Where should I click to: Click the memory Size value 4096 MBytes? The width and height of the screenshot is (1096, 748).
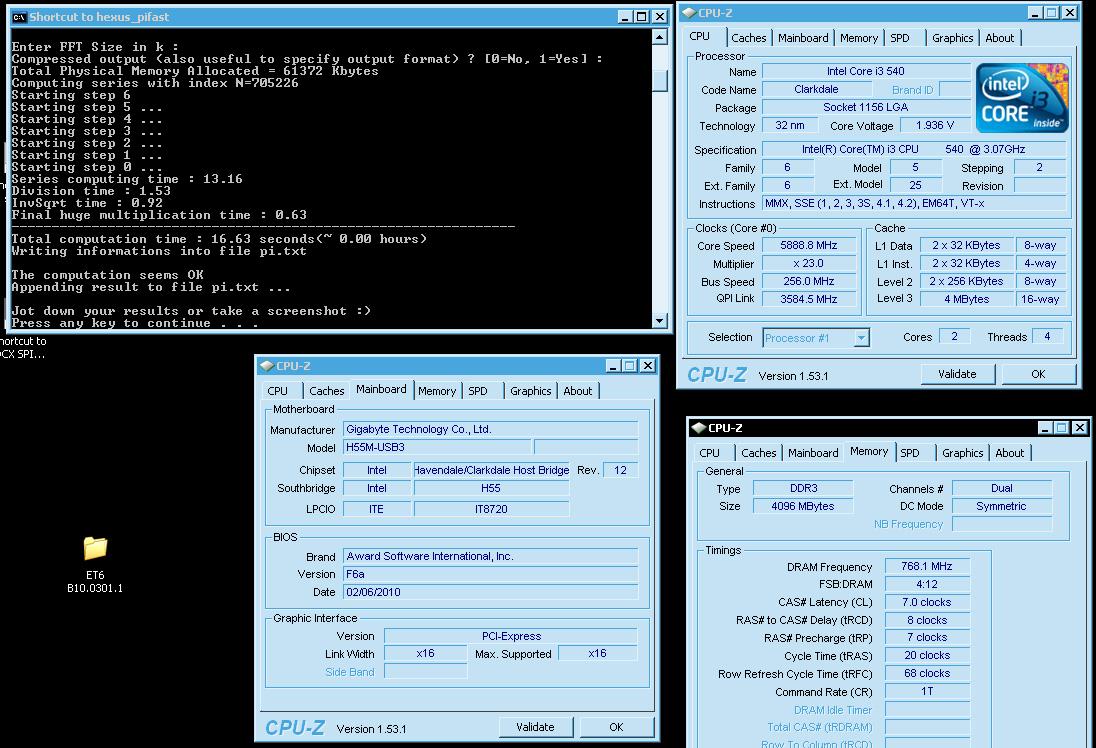click(x=802, y=506)
